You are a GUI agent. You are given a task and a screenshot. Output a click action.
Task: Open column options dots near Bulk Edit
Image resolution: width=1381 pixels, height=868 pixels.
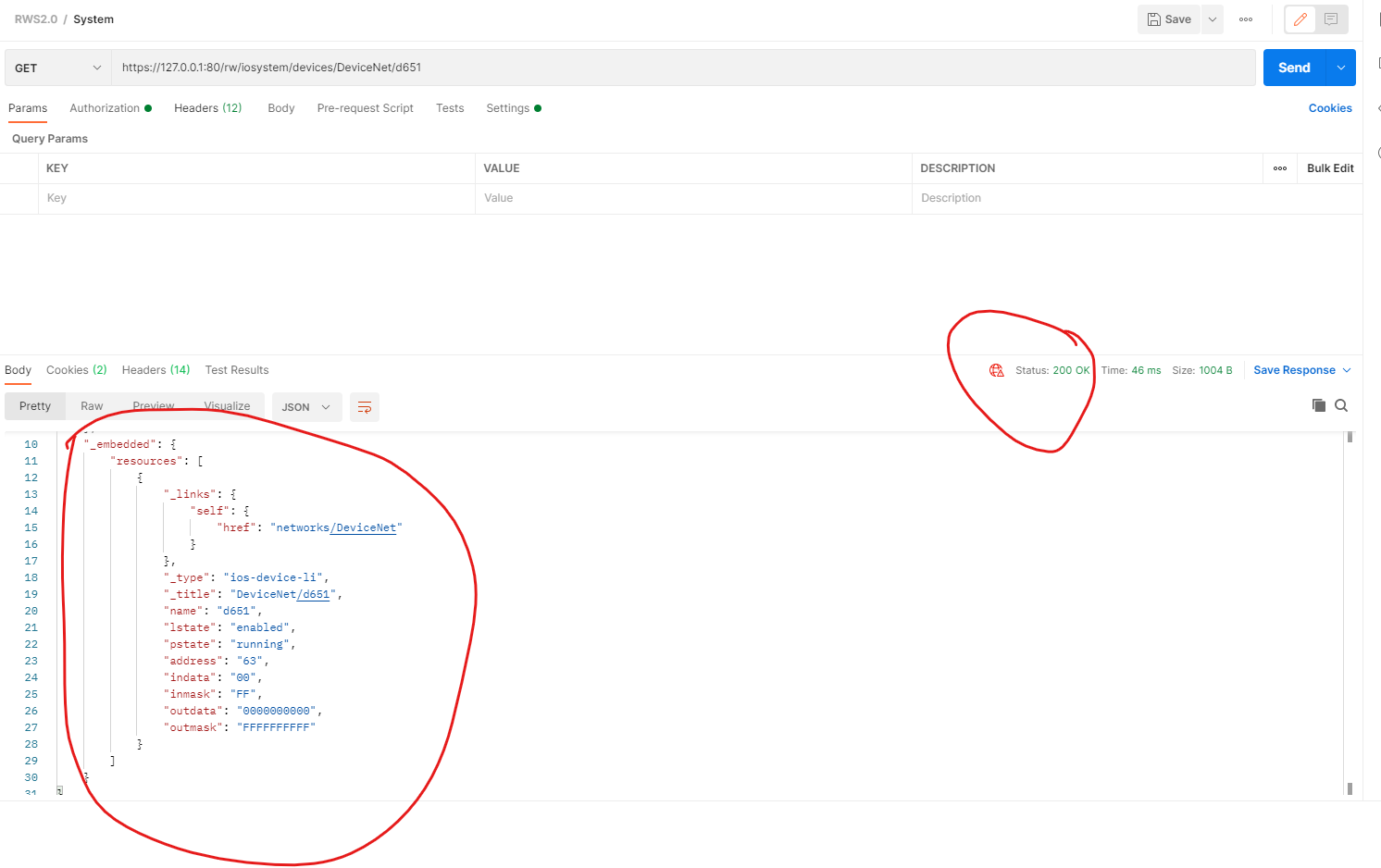(1280, 168)
